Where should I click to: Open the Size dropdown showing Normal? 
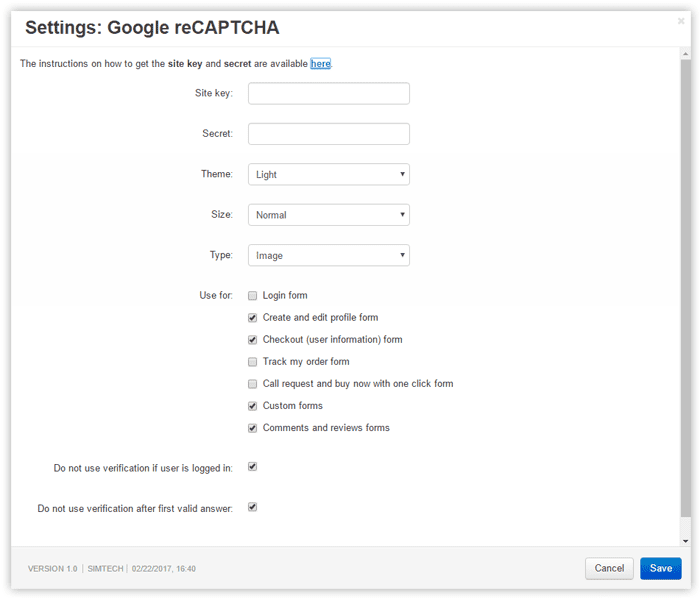coord(329,215)
